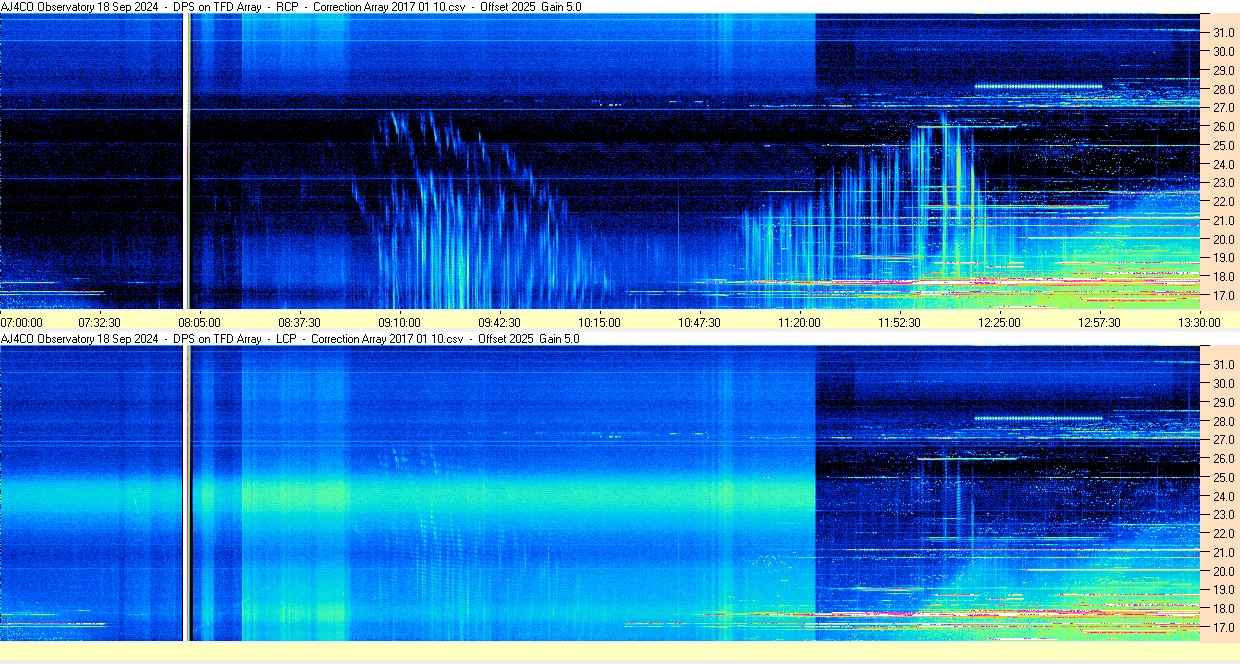
Task: Click the white vertical calibration line in LCP spectrogram
Action: click(187, 493)
